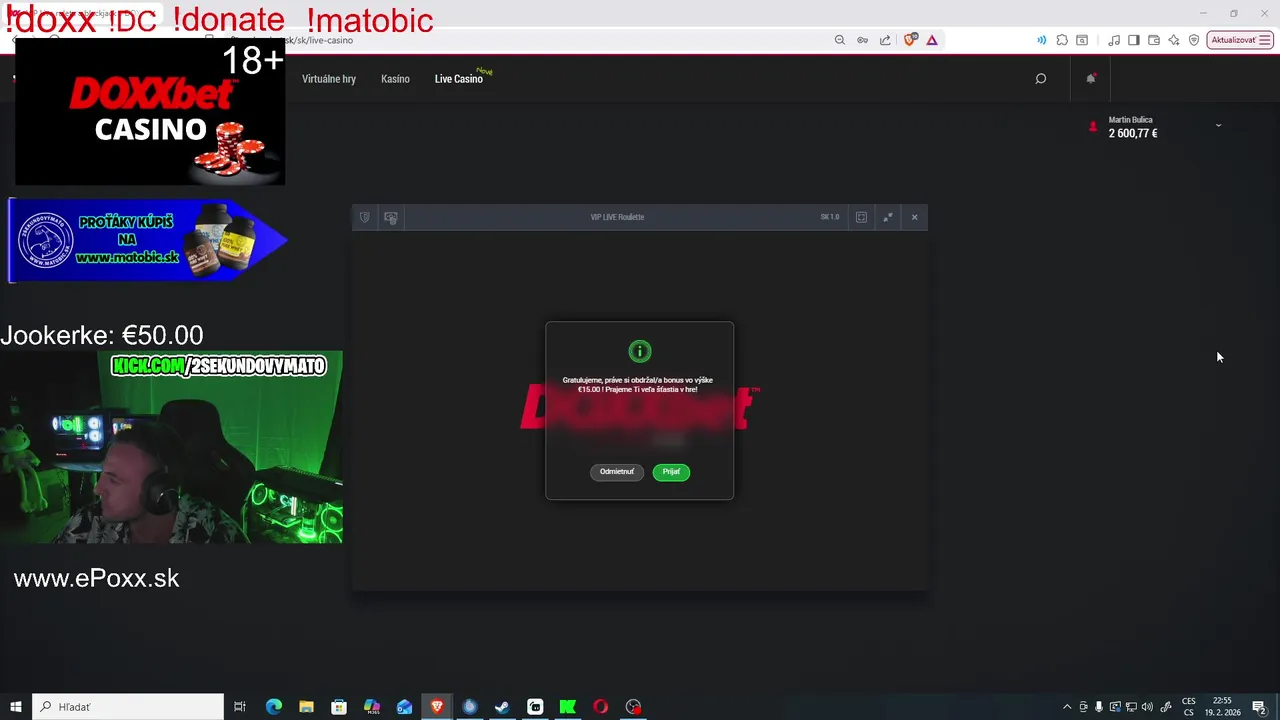This screenshot has height=720, width=1280.
Task: Click the shrink arrows icon in roulette header
Action: point(888,217)
